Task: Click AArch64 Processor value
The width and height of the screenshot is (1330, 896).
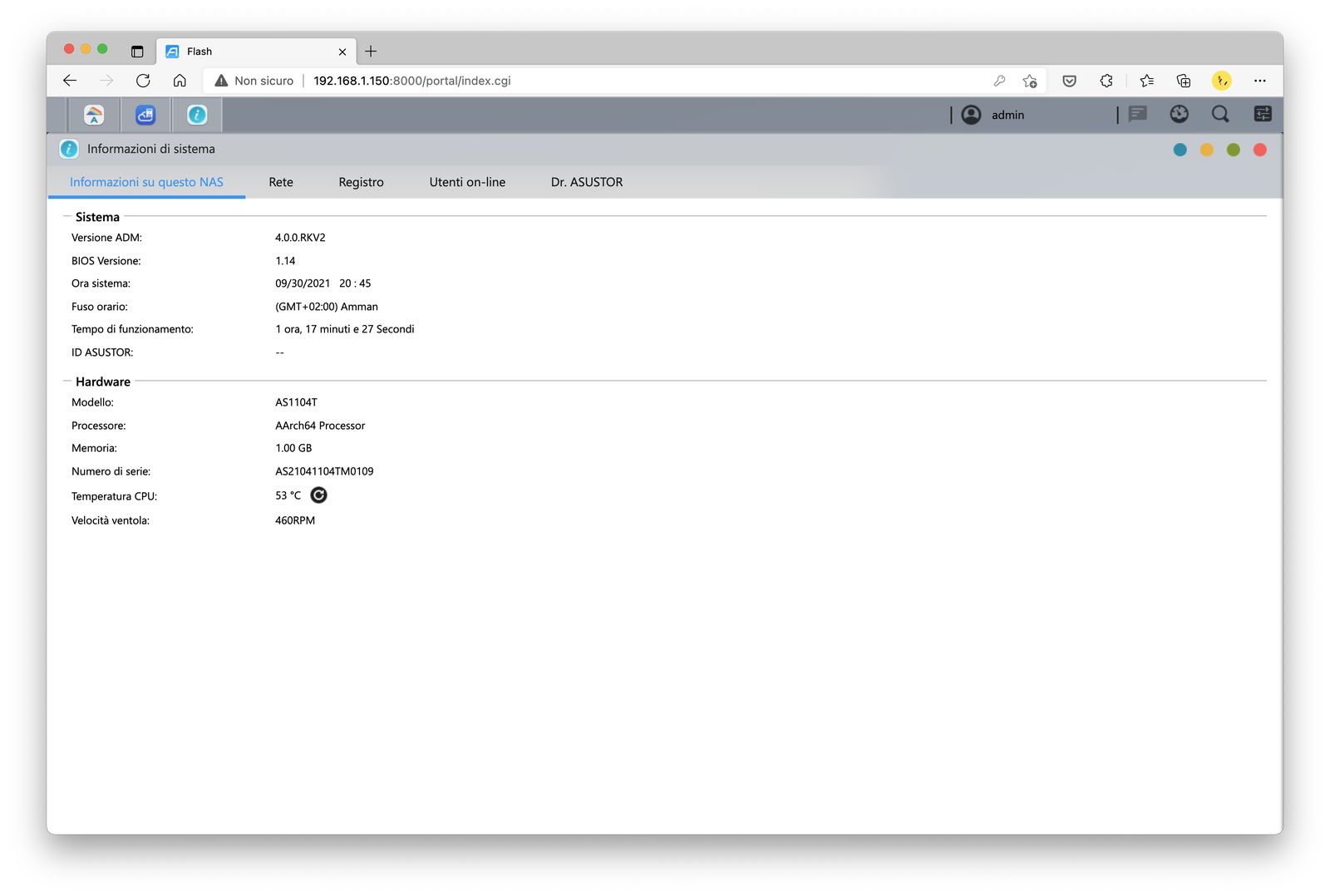Action: (x=320, y=426)
